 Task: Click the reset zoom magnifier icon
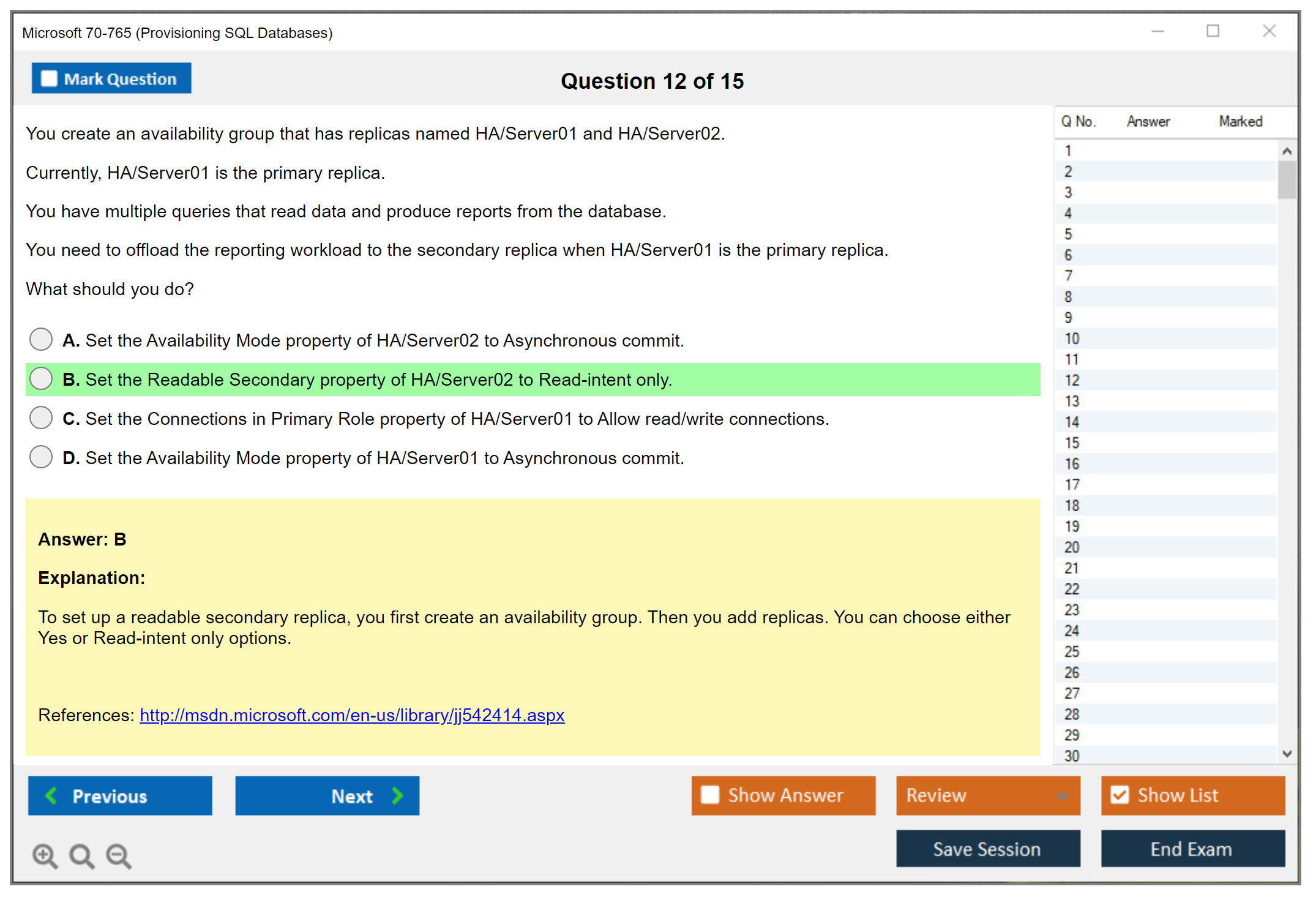pos(81,855)
